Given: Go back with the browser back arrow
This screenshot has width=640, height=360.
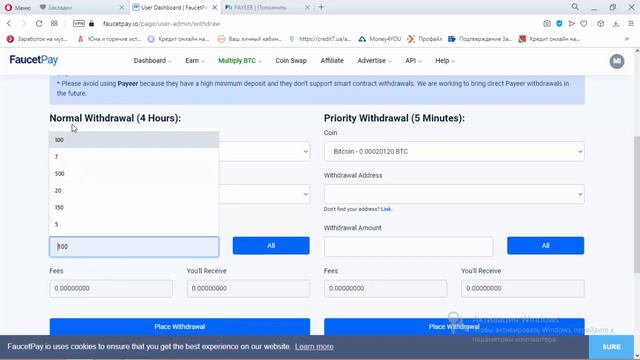Looking at the screenshot, I should (9, 24).
